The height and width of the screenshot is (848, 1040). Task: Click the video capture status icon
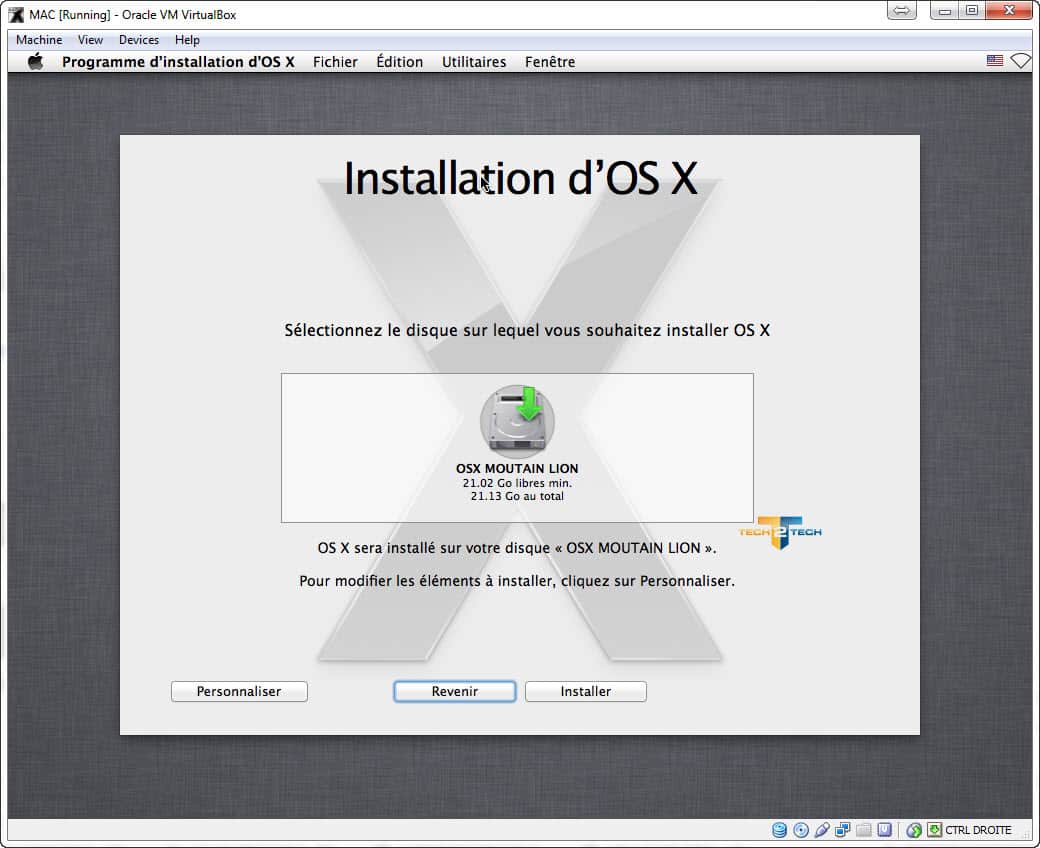[x=884, y=829]
